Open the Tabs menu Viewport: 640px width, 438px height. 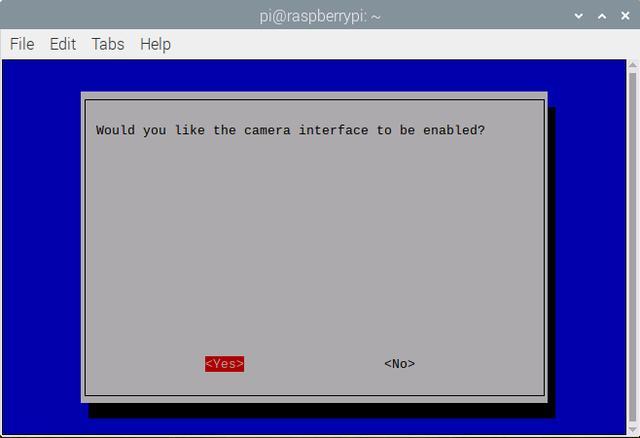[108, 44]
